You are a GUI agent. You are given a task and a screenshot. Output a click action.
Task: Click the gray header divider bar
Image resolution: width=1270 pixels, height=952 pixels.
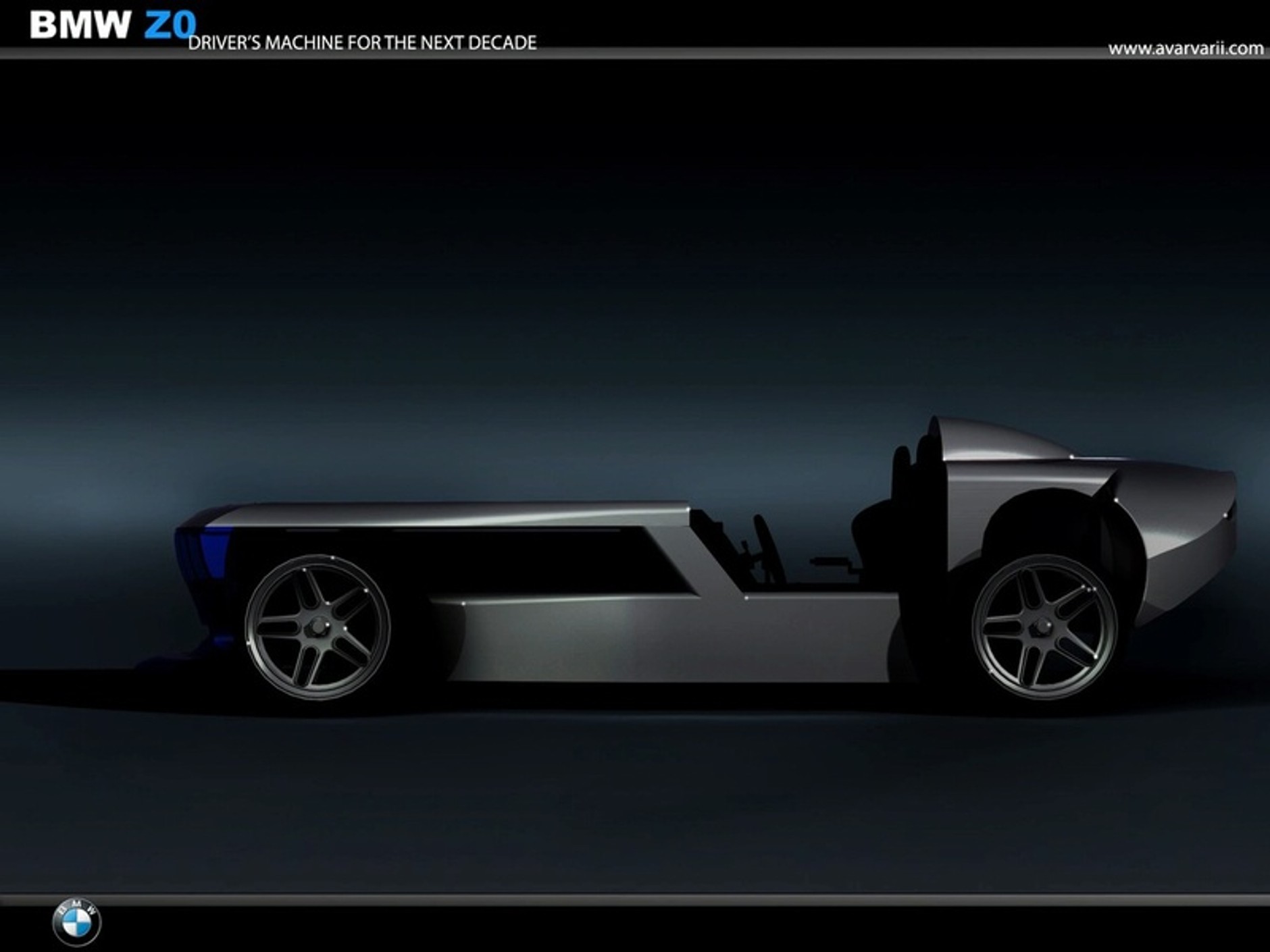click(x=635, y=54)
